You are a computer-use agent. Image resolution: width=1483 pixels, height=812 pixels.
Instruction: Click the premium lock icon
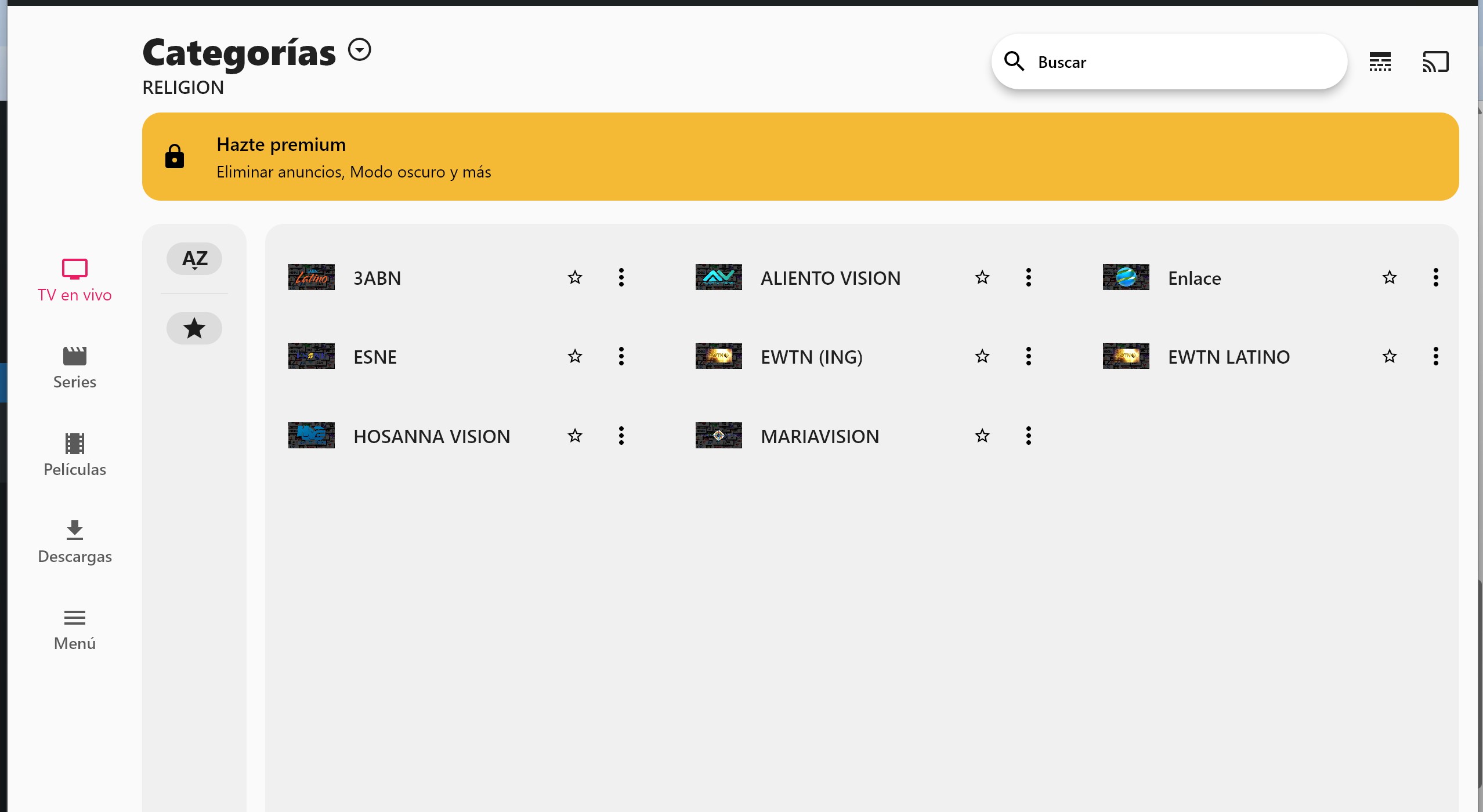coord(174,157)
